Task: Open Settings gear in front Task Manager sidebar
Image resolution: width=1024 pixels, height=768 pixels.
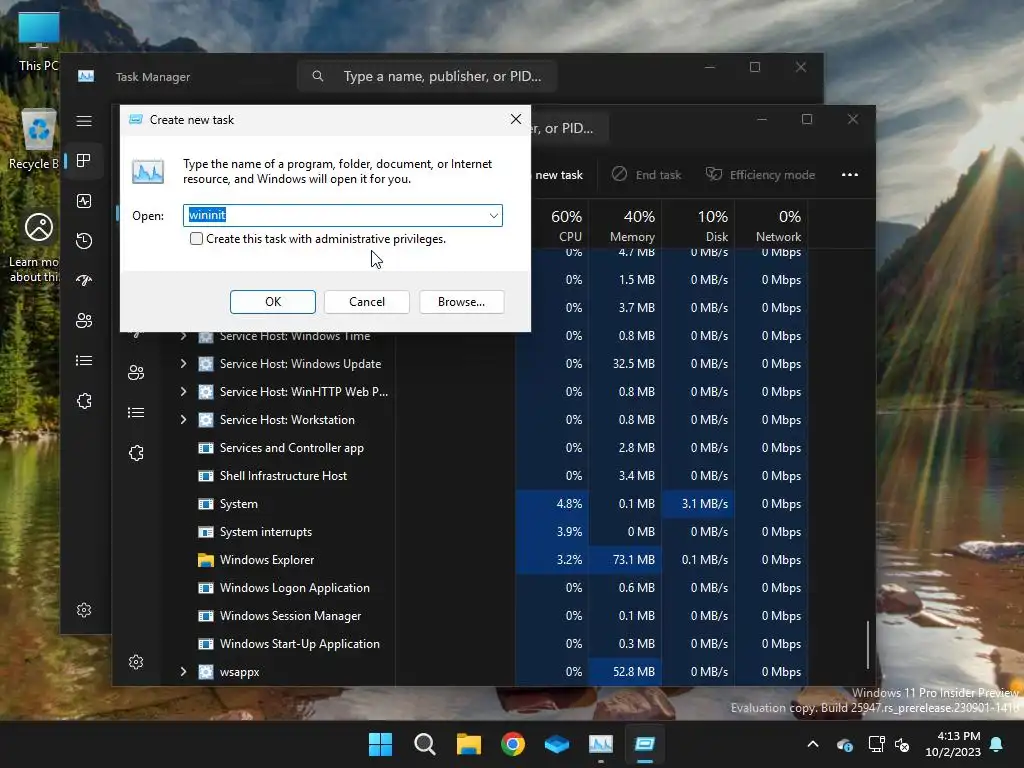Action: click(136, 662)
